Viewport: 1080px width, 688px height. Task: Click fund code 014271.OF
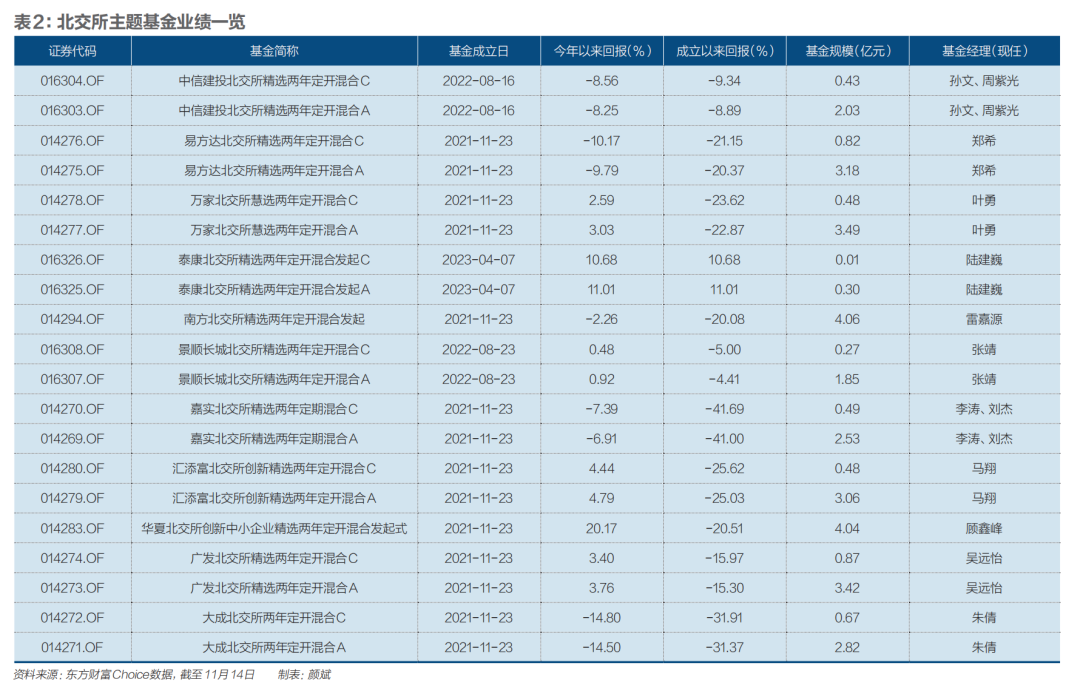coord(72,648)
